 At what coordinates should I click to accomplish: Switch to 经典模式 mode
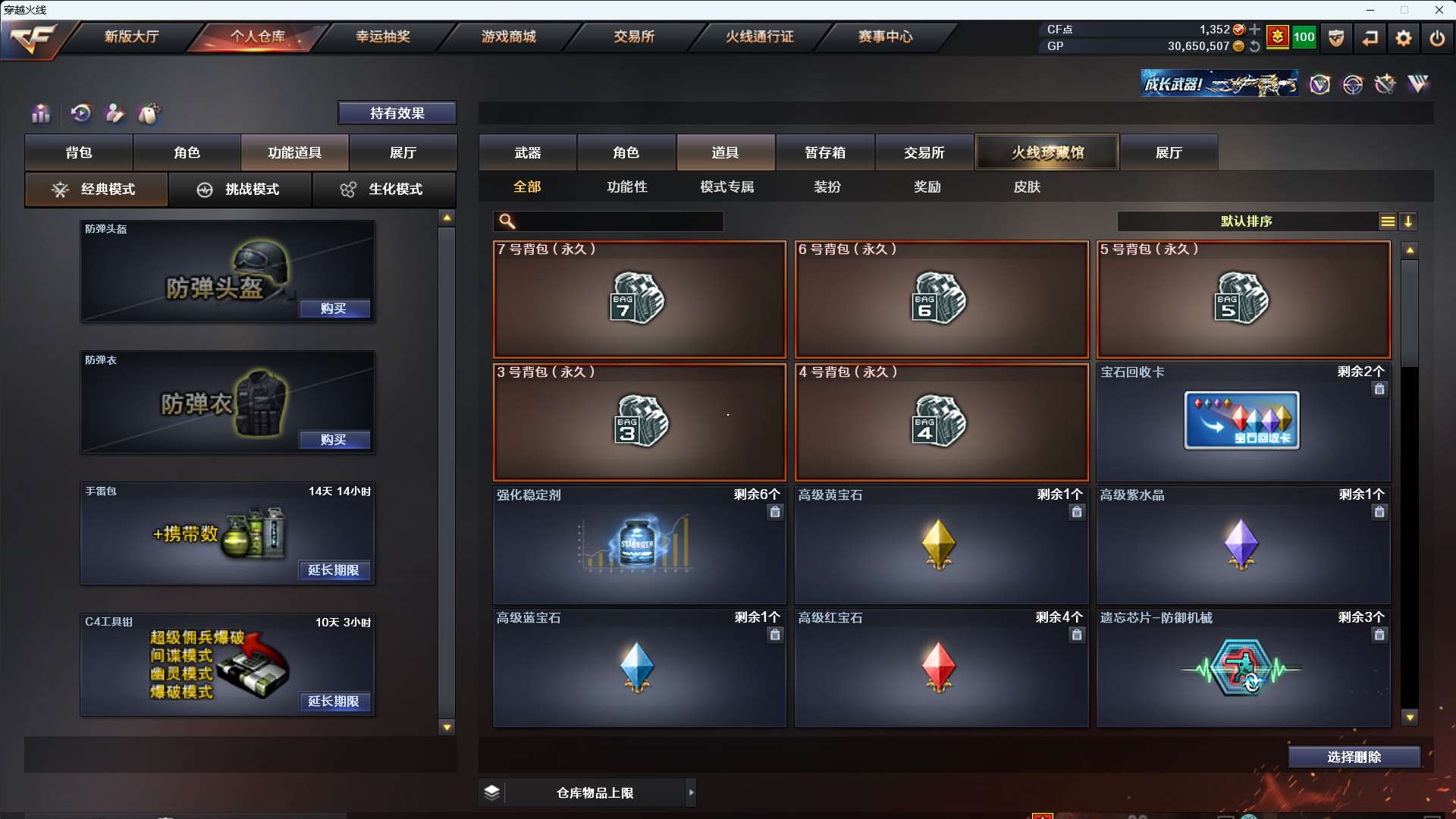(96, 190)
